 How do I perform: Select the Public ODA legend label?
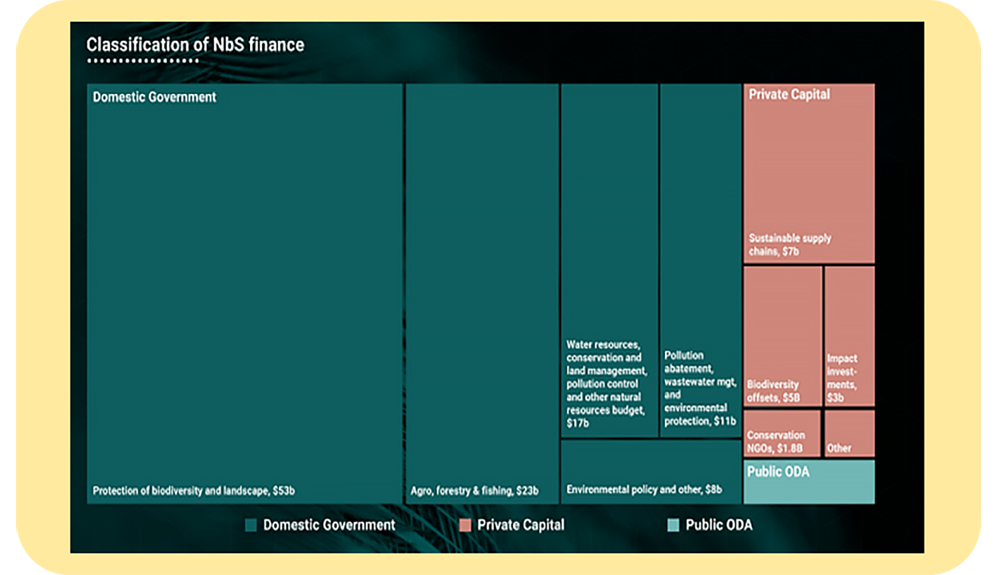point(719,525)
